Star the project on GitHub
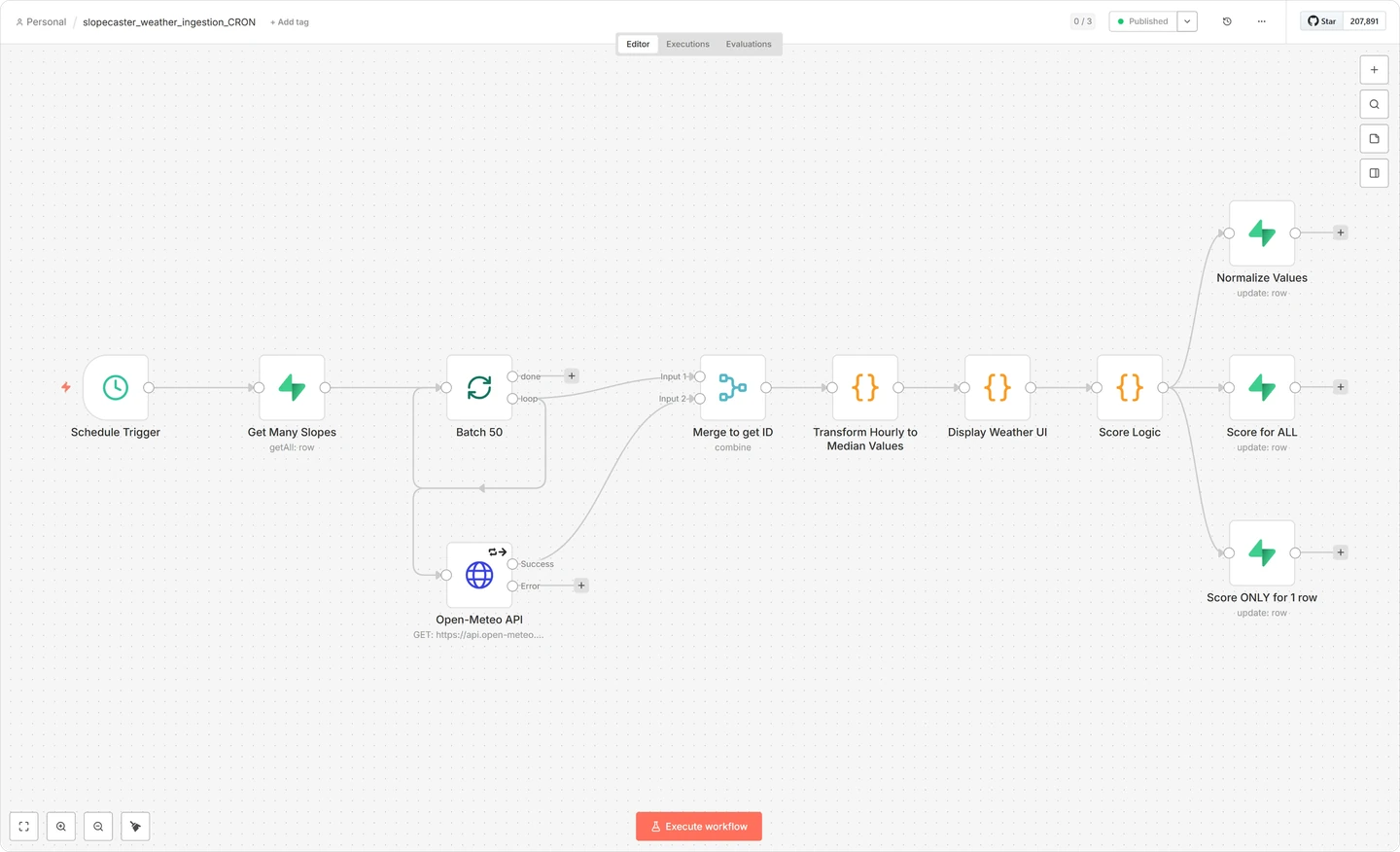 click(1321, 21)
